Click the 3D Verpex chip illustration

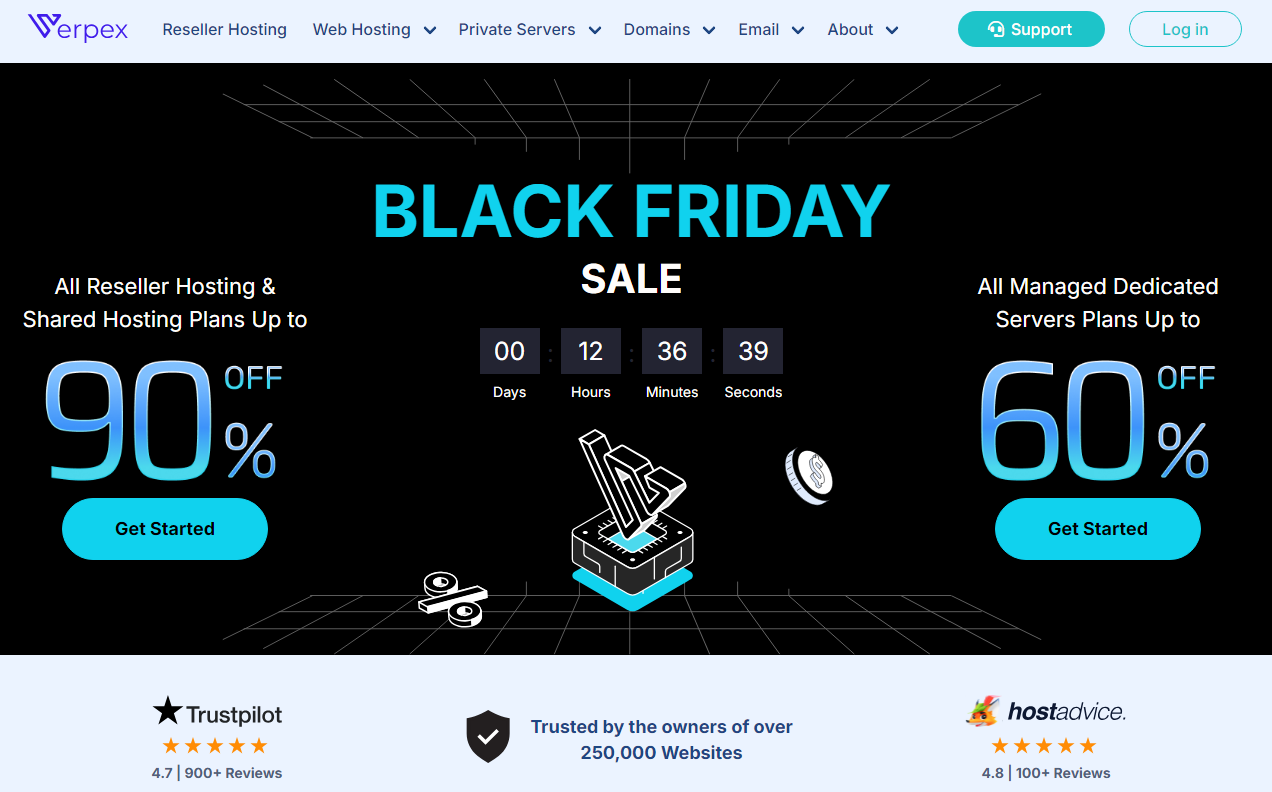click(x=631, y=520)
